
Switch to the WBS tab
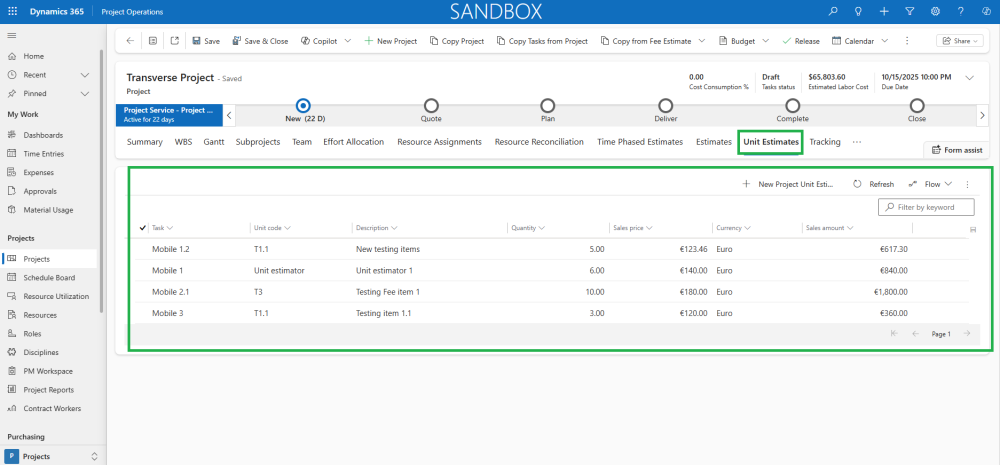coord(183,142)
